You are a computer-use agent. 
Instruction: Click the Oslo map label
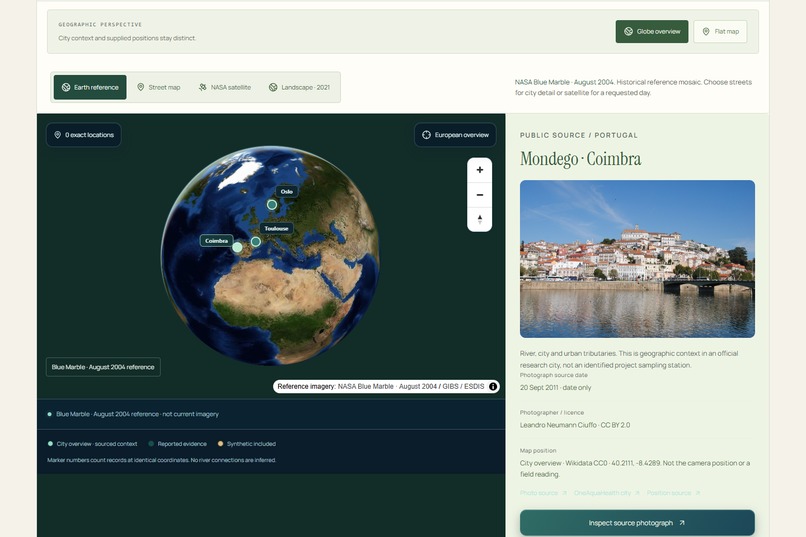coord(286,191)
